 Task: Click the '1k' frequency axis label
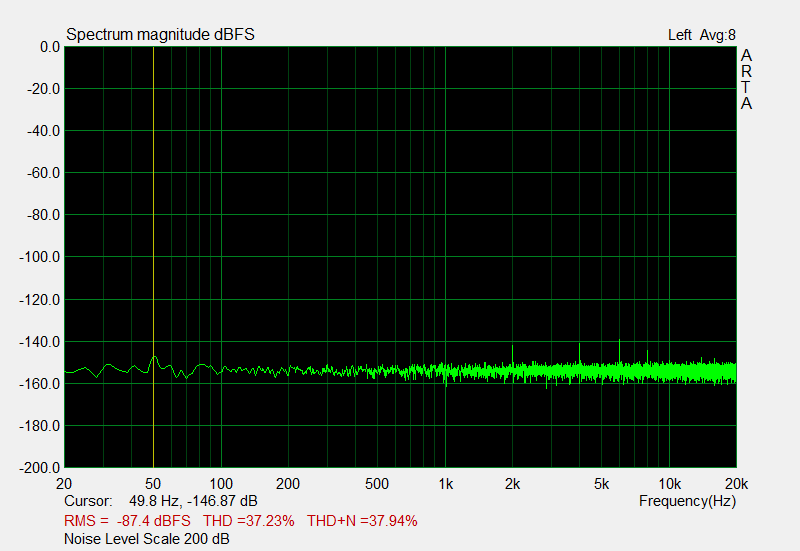(x=445, y=484)
